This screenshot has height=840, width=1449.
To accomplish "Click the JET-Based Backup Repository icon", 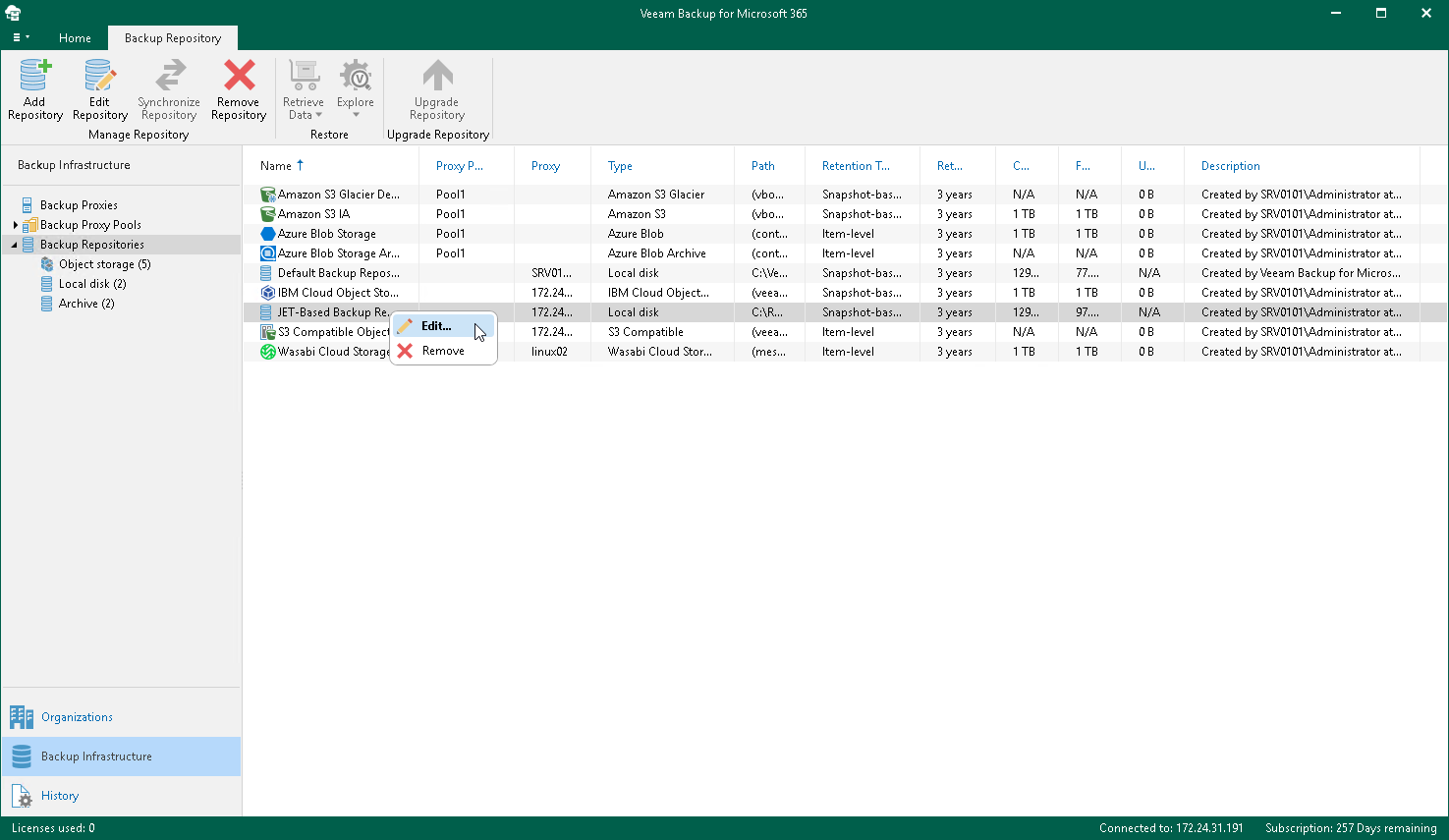I will 266,312.
